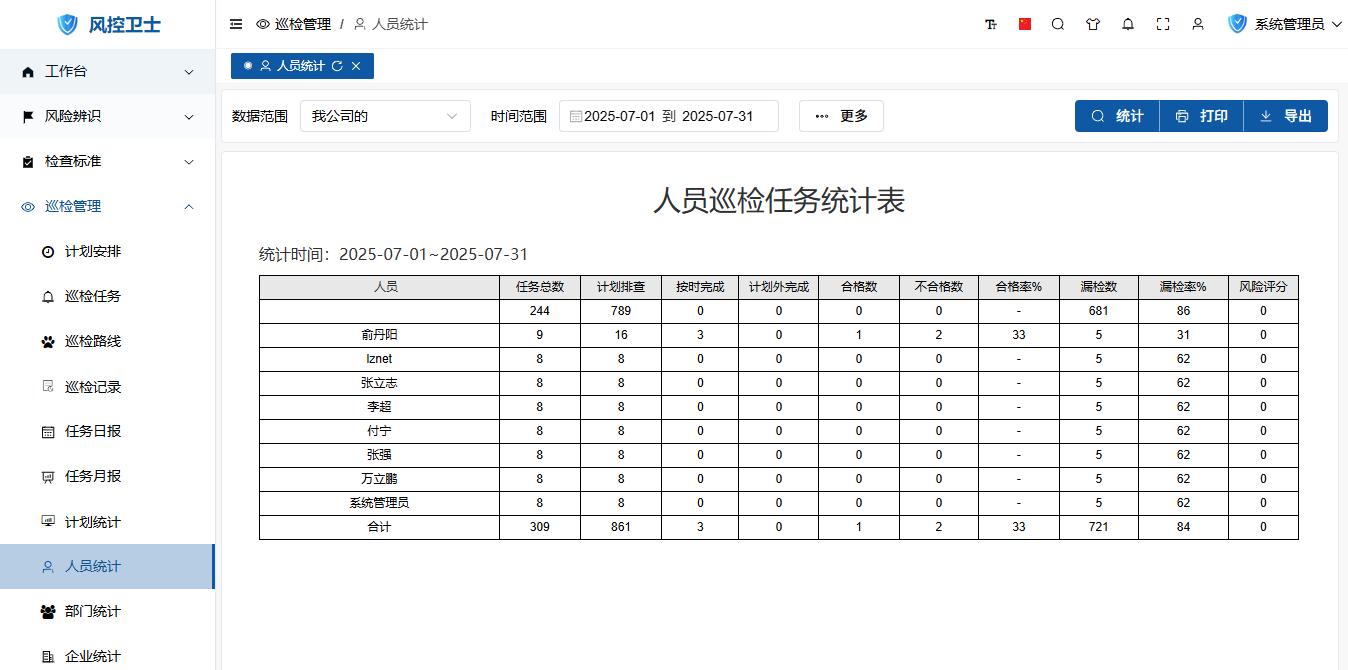1348x670 pixels.
Task: Click the 时间范围 date range field
Action: [x=668, y=116]
